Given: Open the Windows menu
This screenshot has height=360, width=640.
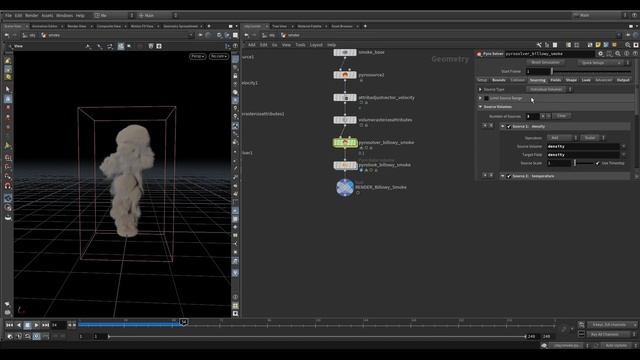Looking at the screenshot, I should coord(64,16).
